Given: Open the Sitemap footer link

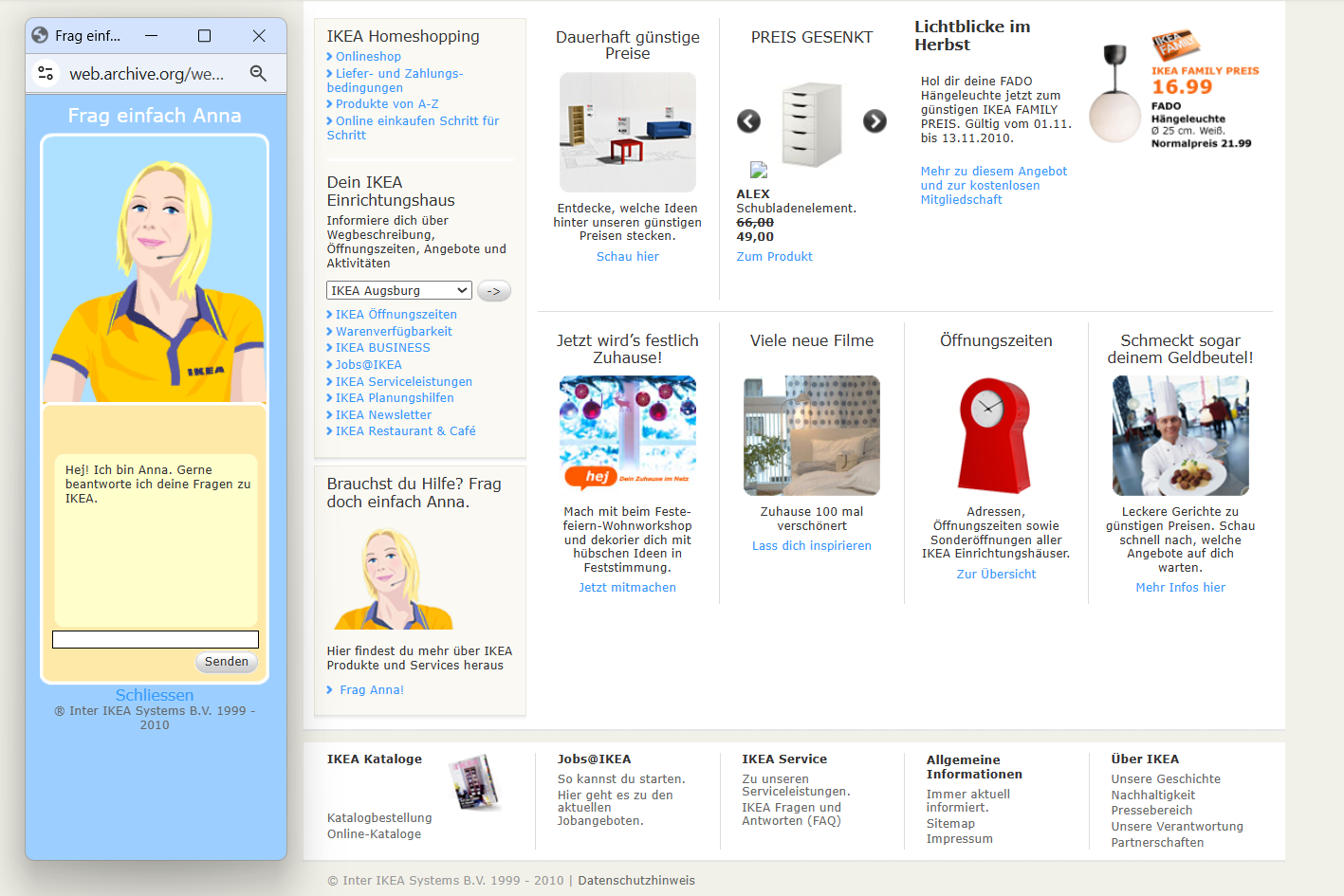Looking at the screenshot, I should pos(950,824).
